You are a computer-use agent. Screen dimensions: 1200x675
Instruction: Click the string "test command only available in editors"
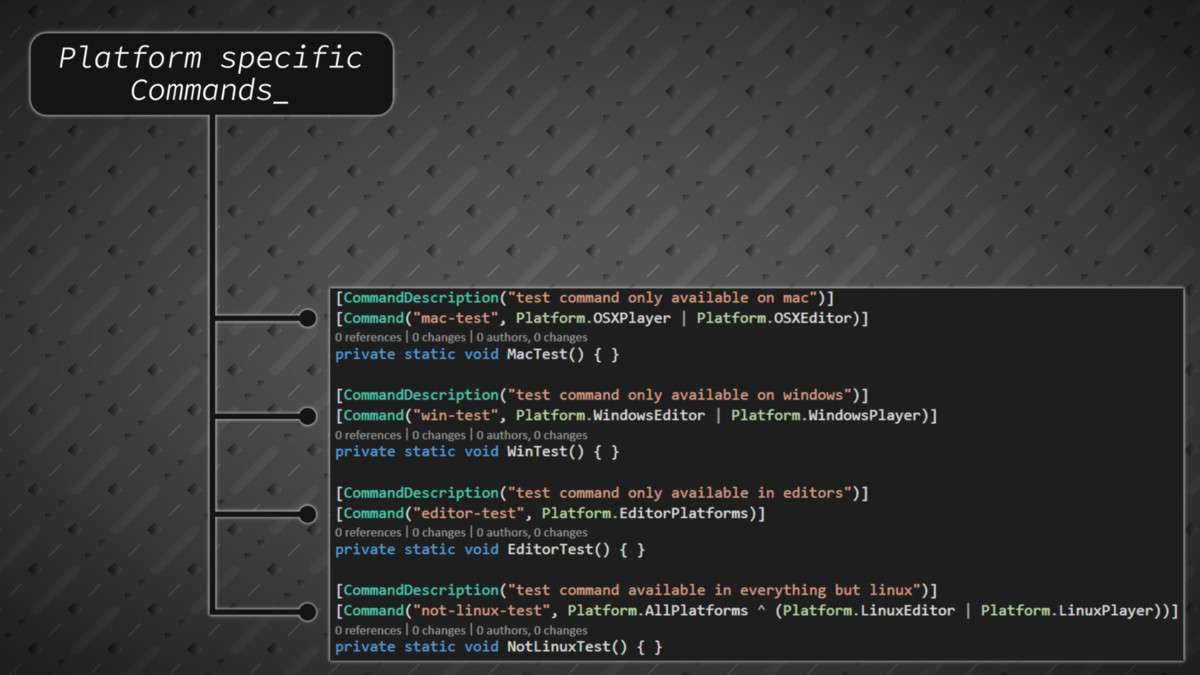click(679, 493)
